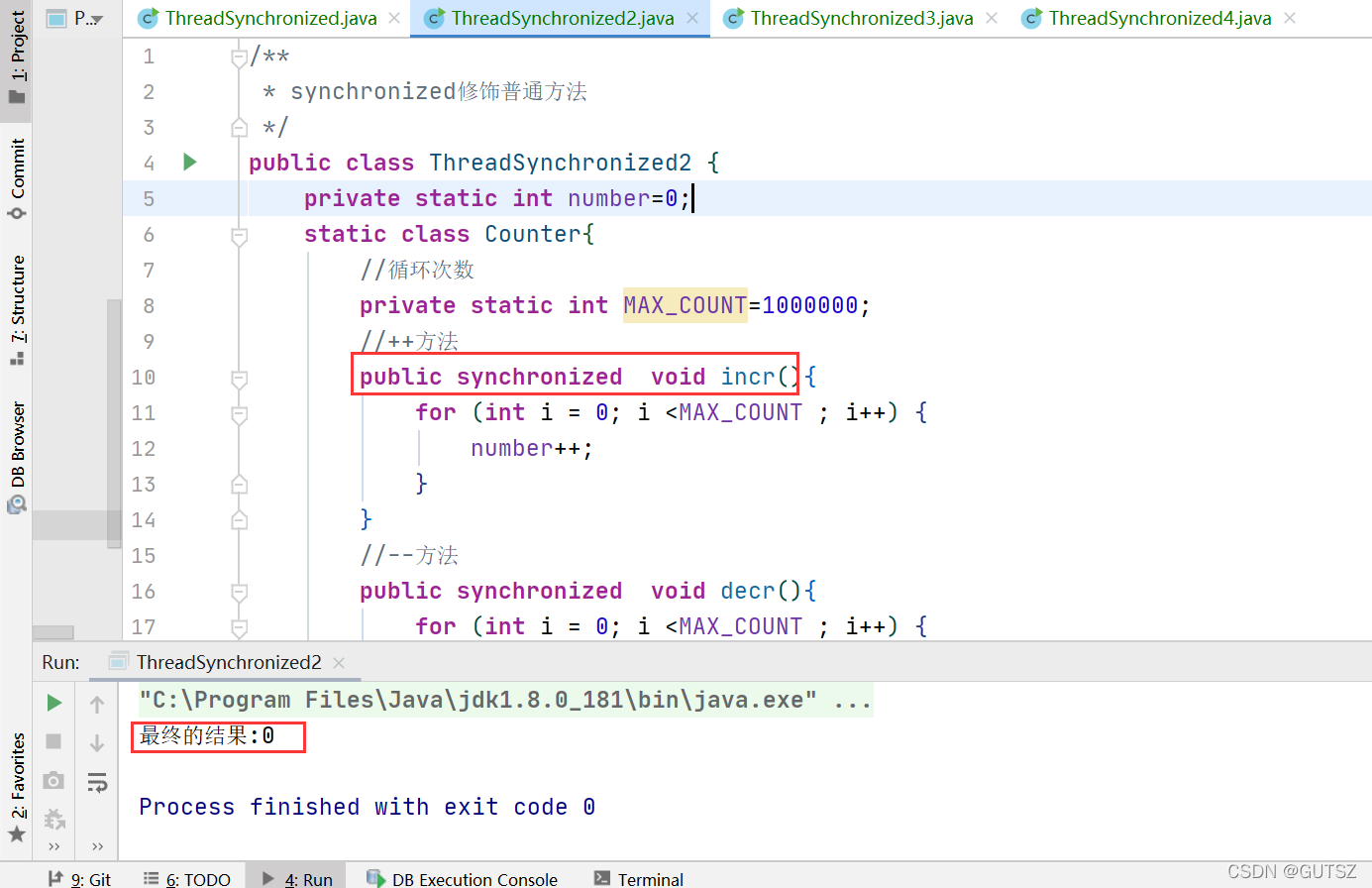Close the ThreadSynchronized2.java tab
This screenshot has height=888, width=1372.
pos(692,18)
